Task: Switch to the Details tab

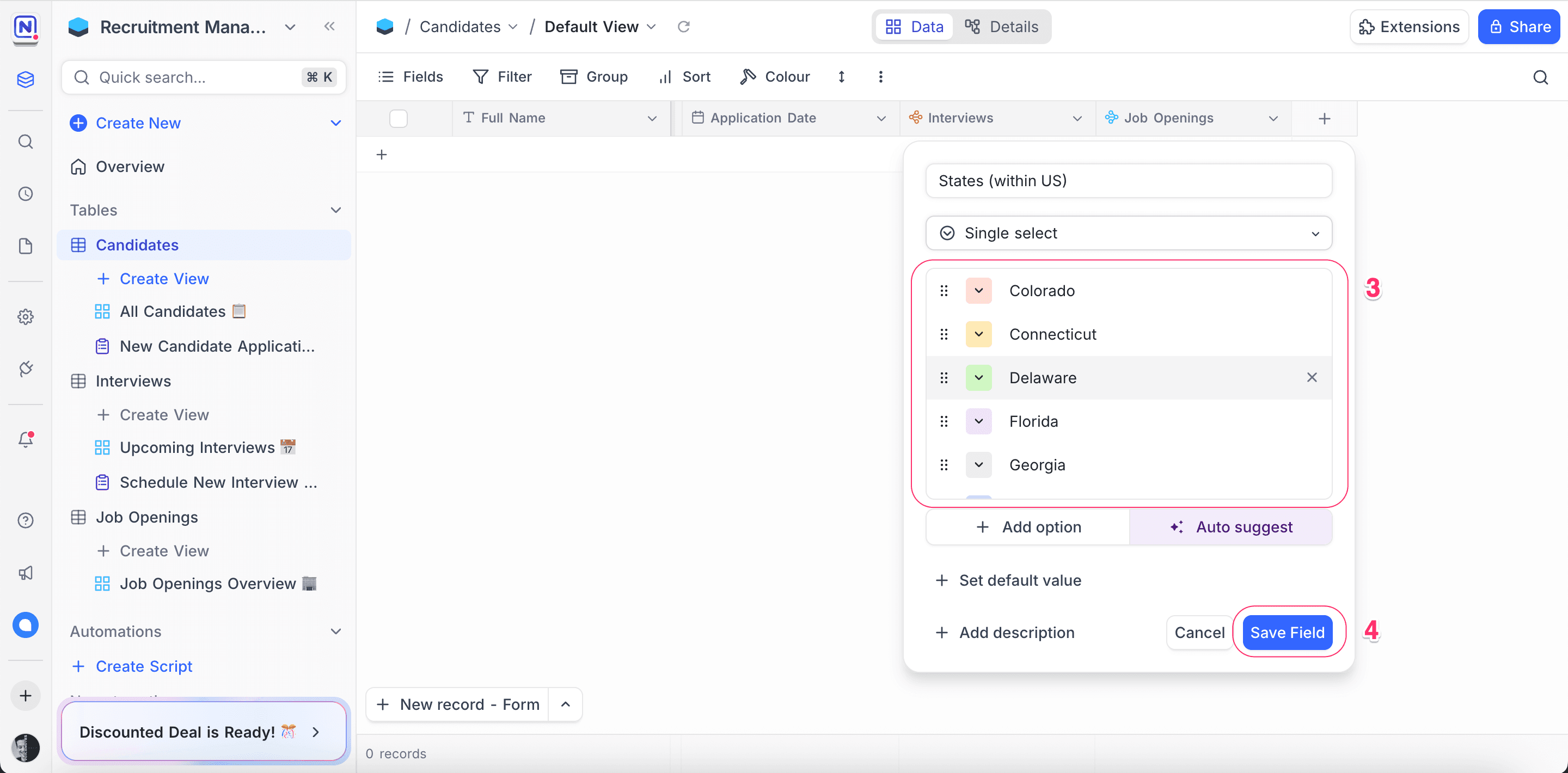Action: 1001,27
